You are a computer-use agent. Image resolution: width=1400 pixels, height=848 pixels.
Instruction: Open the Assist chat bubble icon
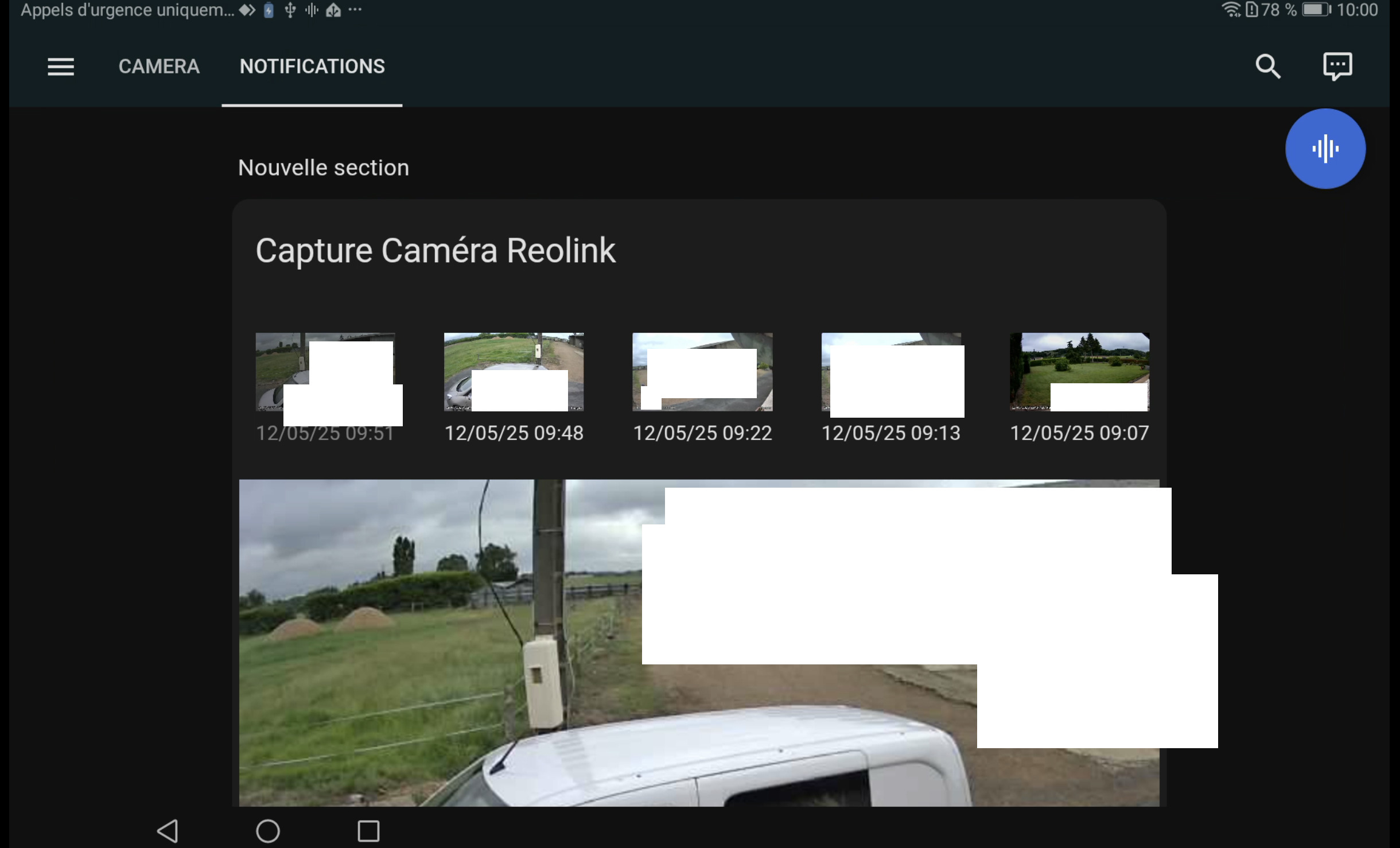pos(1337,67)
